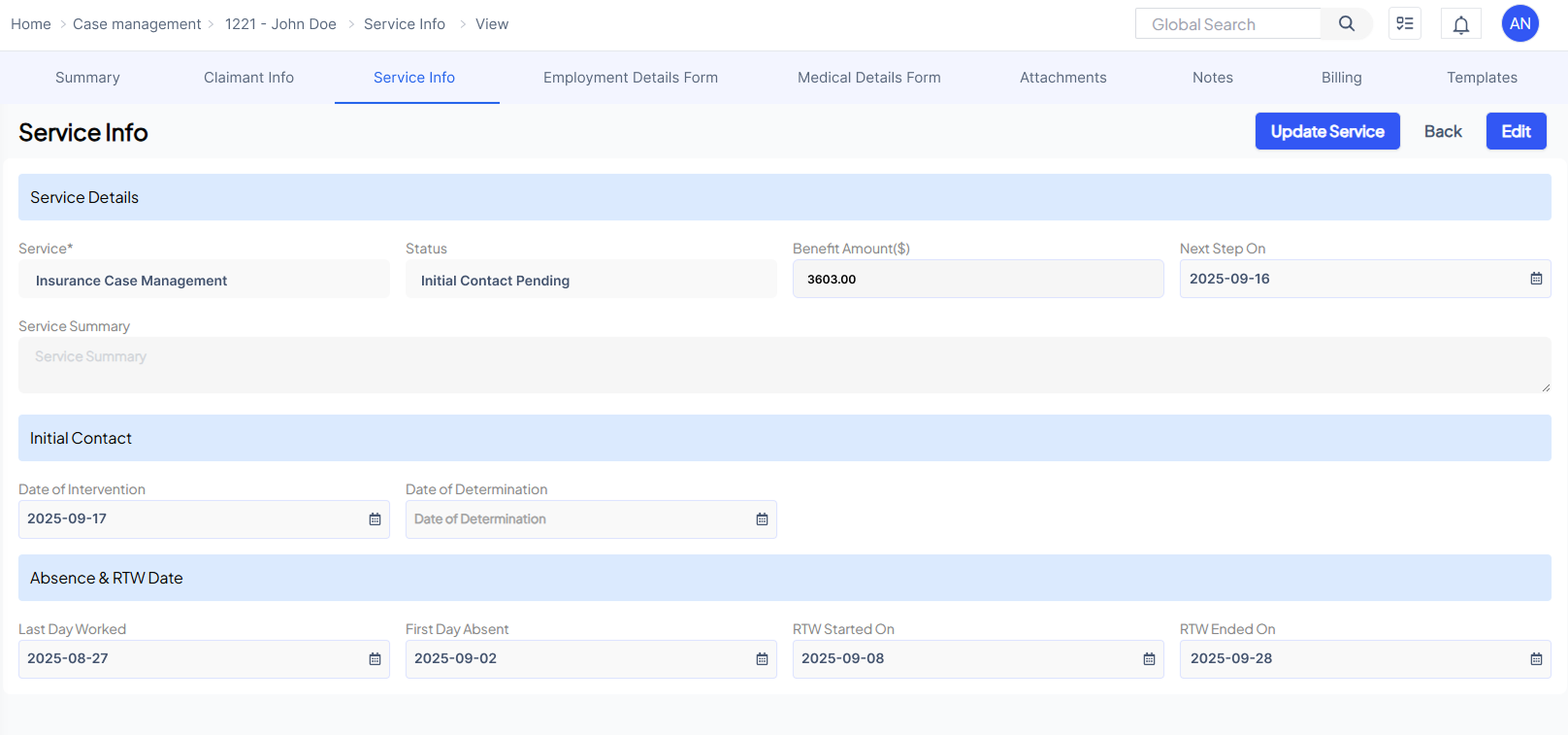Open the Billing tab
Screen dimensions: 1568x735
pos(1341,78)
